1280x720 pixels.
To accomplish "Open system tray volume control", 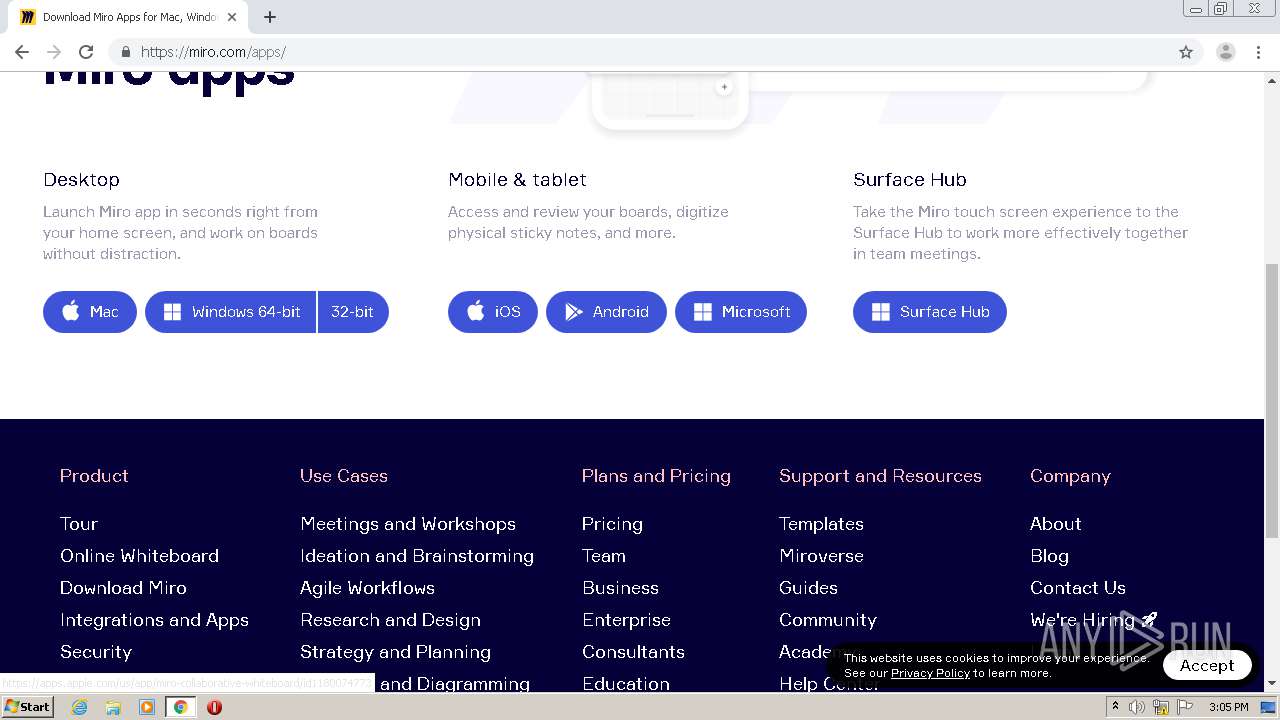I will (1137, 707).
